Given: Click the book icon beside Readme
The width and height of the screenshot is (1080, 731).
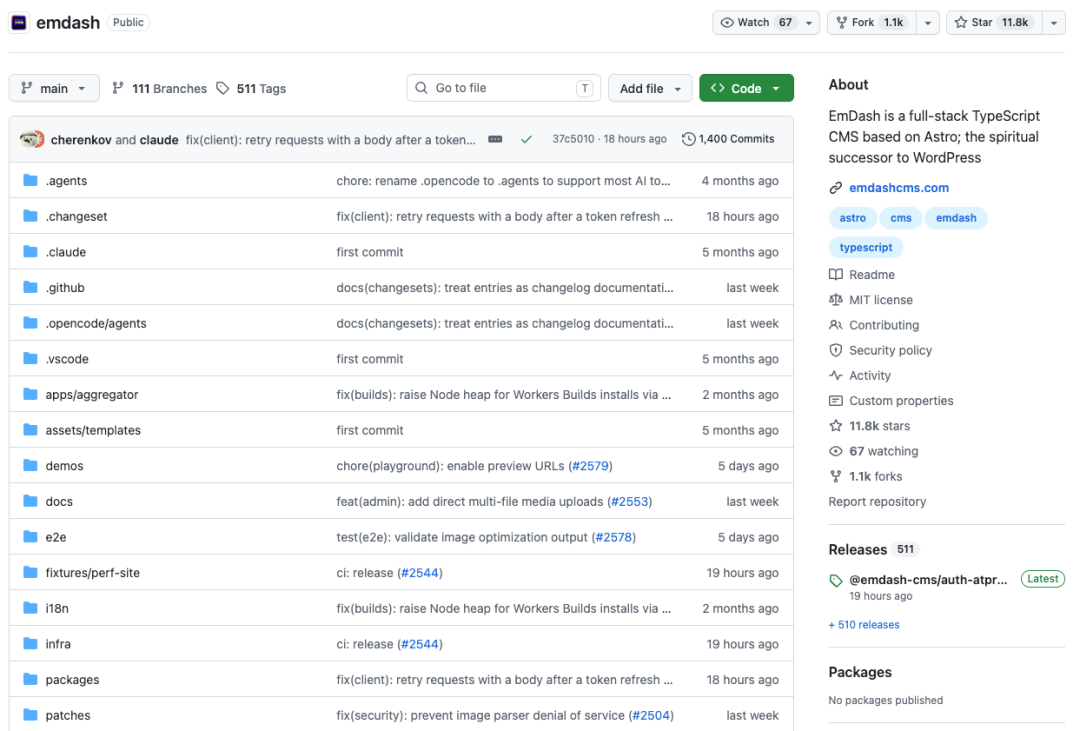Looking at the screenshot, I should click(835, 274).
